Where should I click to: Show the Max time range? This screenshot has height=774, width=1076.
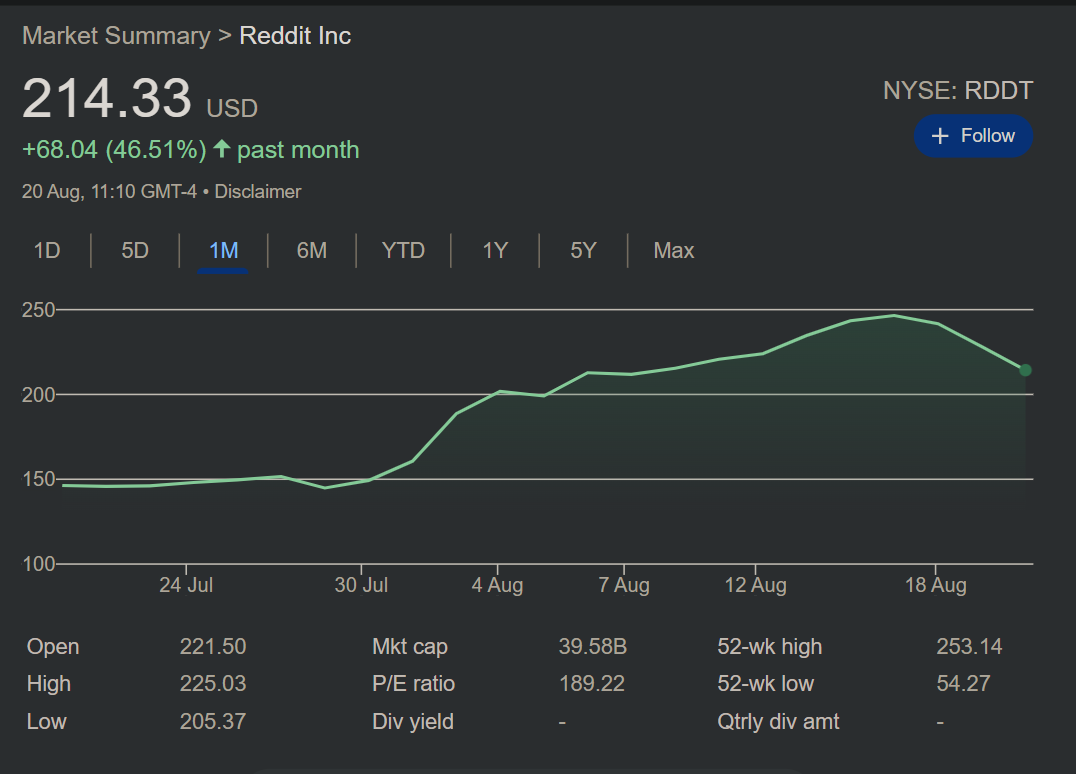click(x=673, y=250)
